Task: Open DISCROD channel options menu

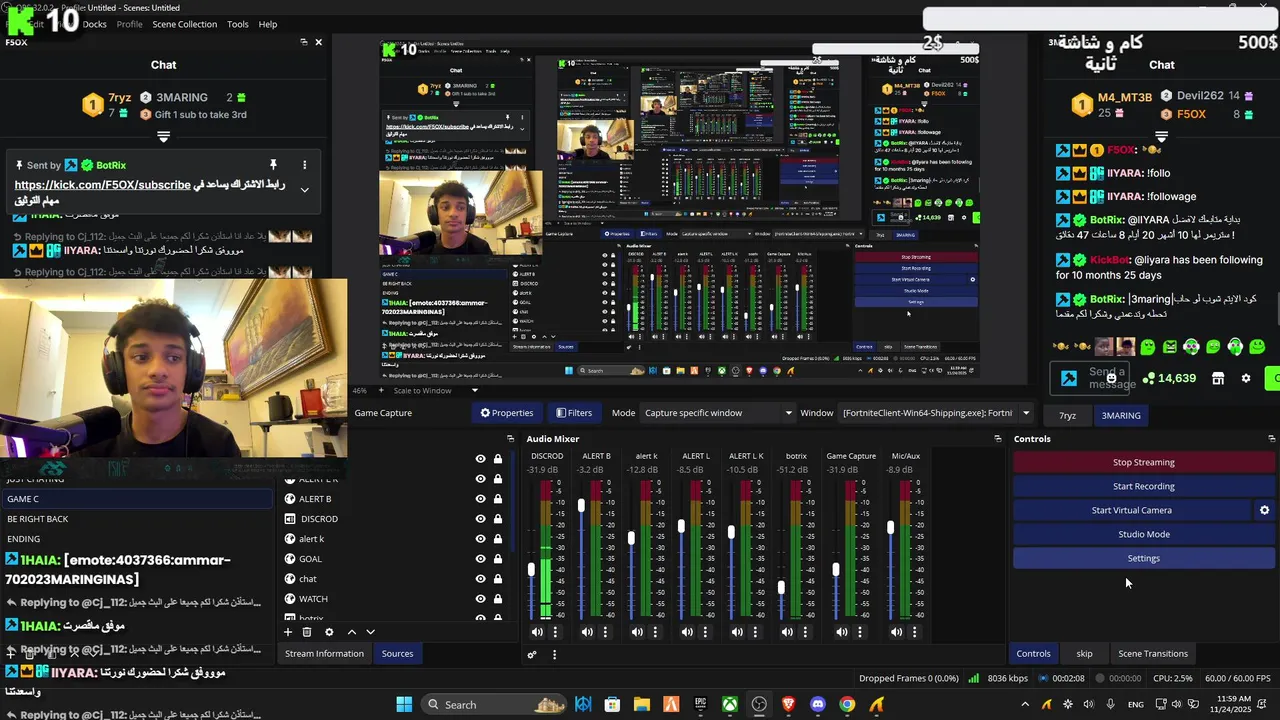Action: point(555,632)
